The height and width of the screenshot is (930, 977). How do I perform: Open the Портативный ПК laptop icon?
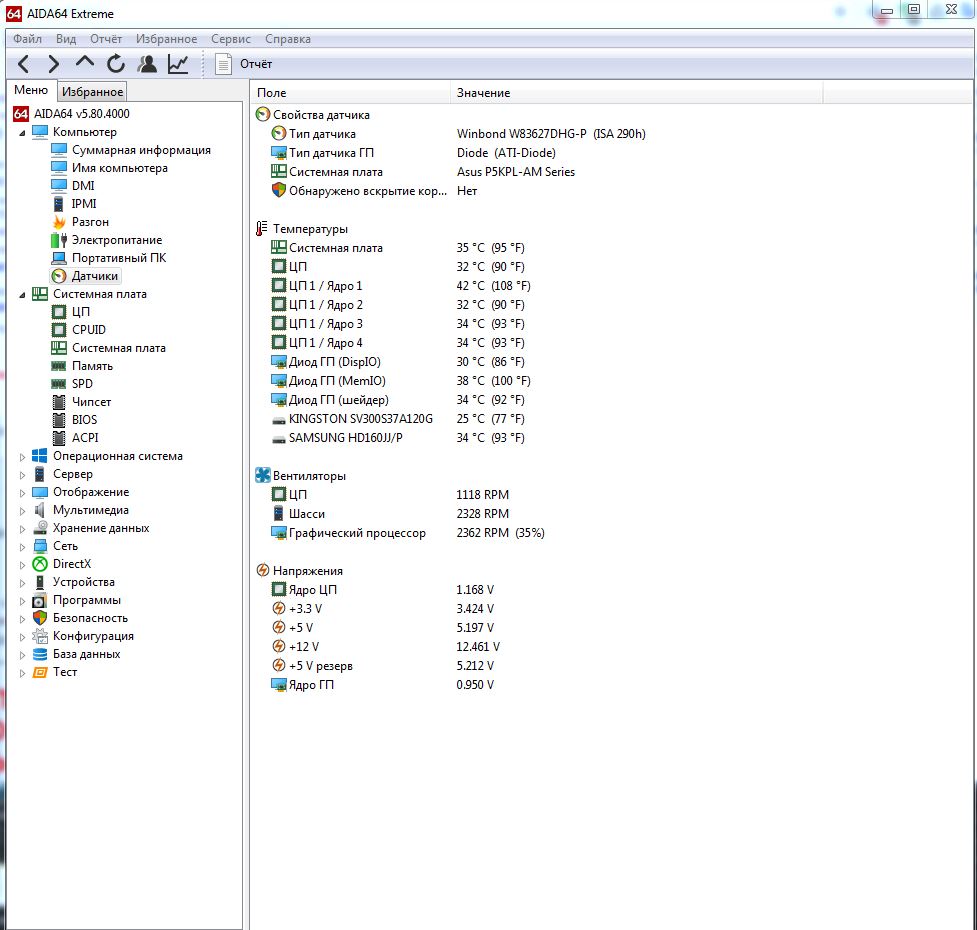coord(59,258)
